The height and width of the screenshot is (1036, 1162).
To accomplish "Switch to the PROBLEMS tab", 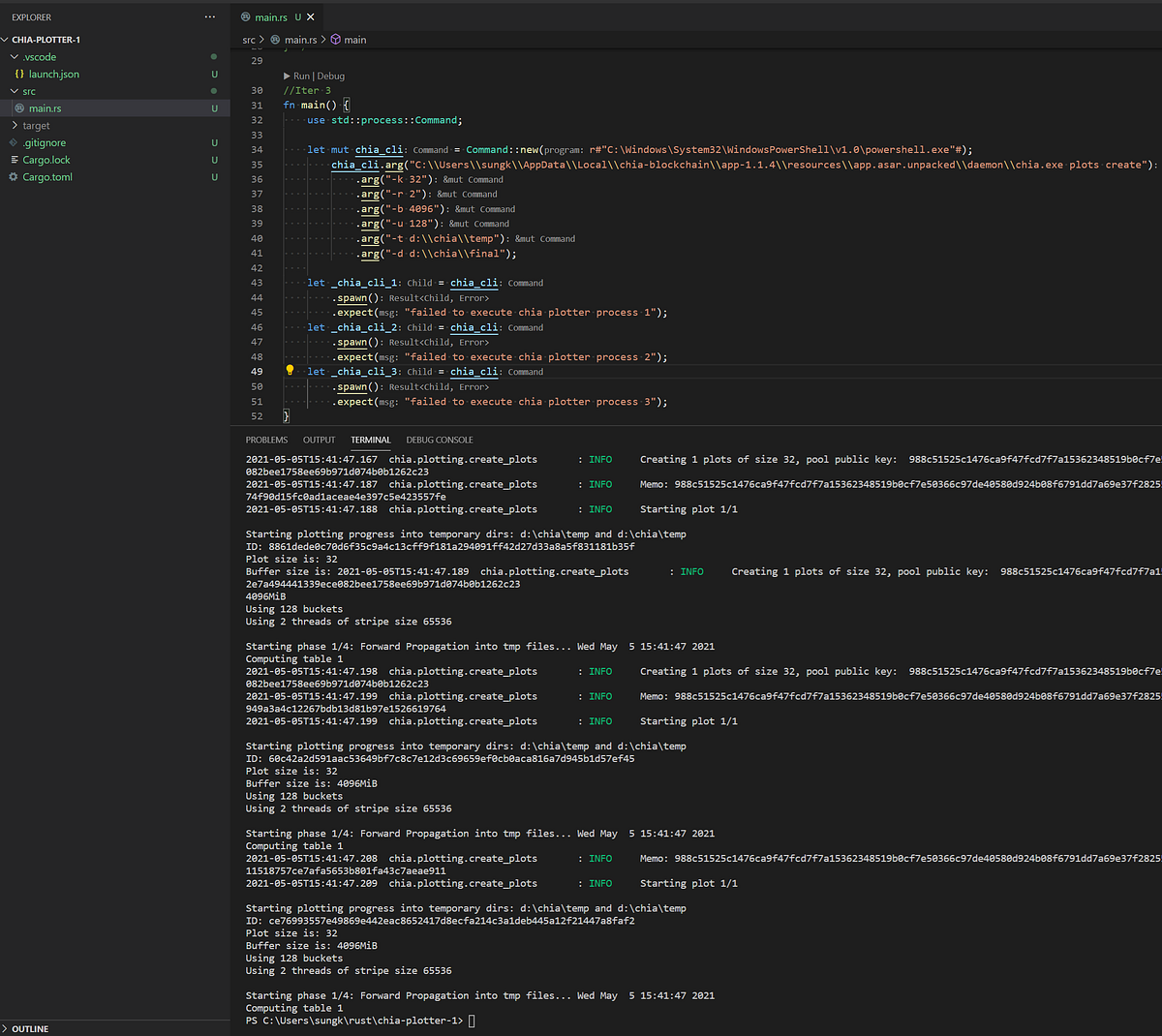I will pos(266,440).
